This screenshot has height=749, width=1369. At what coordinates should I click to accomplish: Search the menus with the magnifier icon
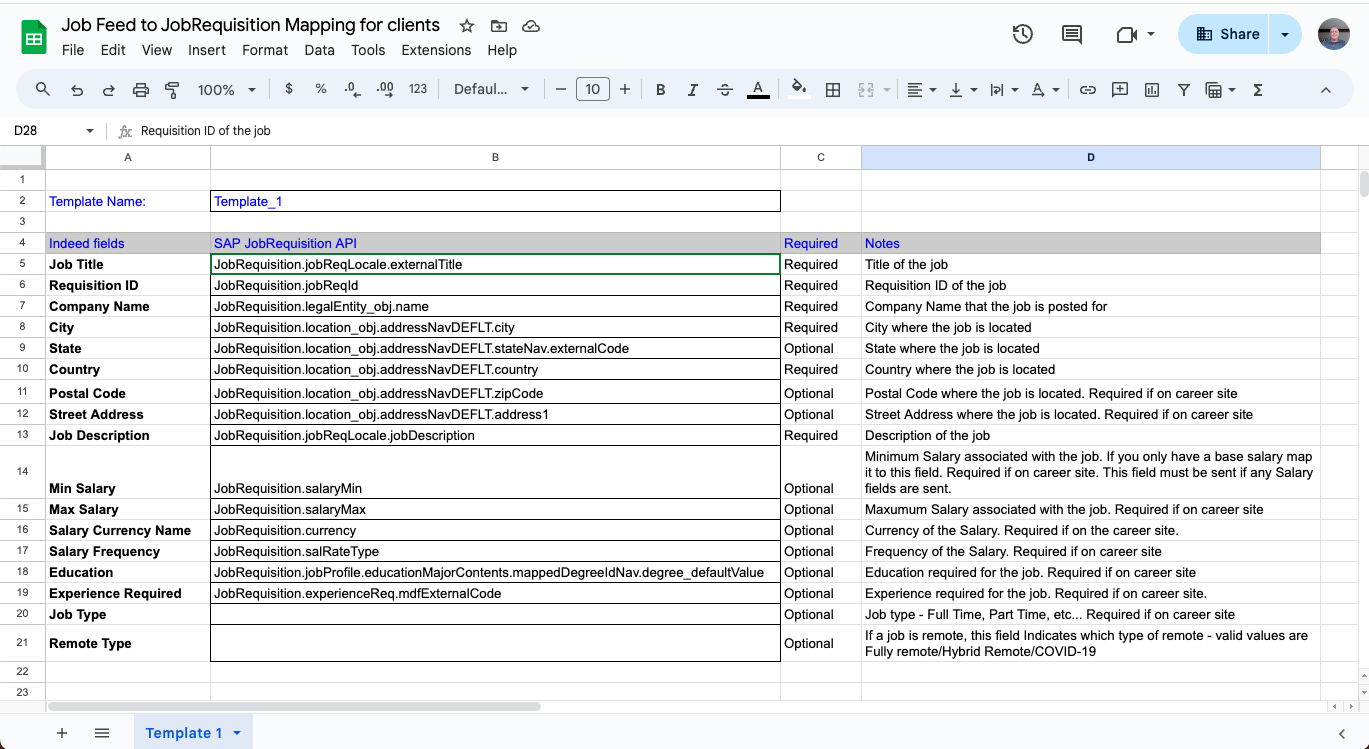(43, 89)
